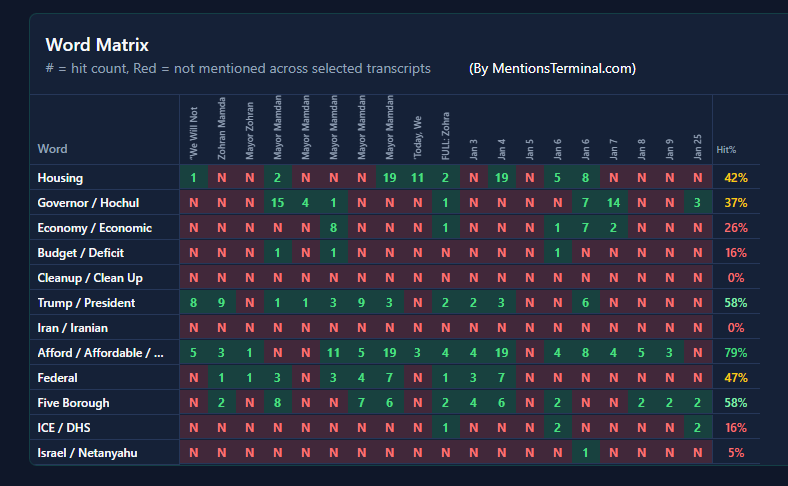Click the 0% hit rate for Cleanup row
This screenshot has height=486, width=788.
coord(736,278)
